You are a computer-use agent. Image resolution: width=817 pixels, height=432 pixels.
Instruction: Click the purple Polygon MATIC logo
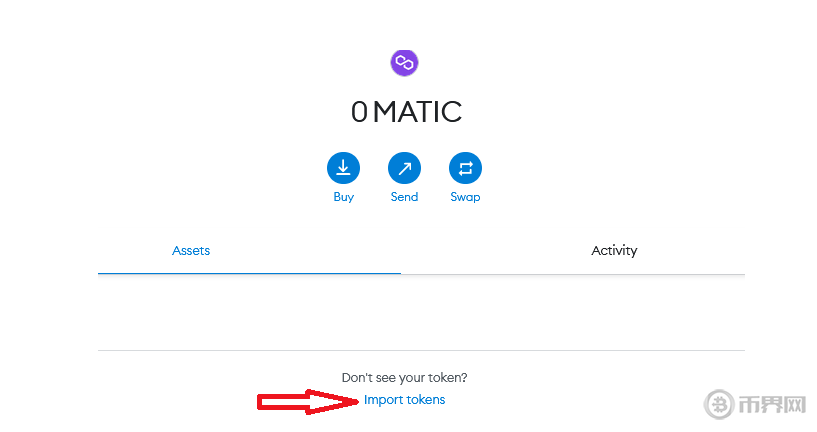click(404, 63)
